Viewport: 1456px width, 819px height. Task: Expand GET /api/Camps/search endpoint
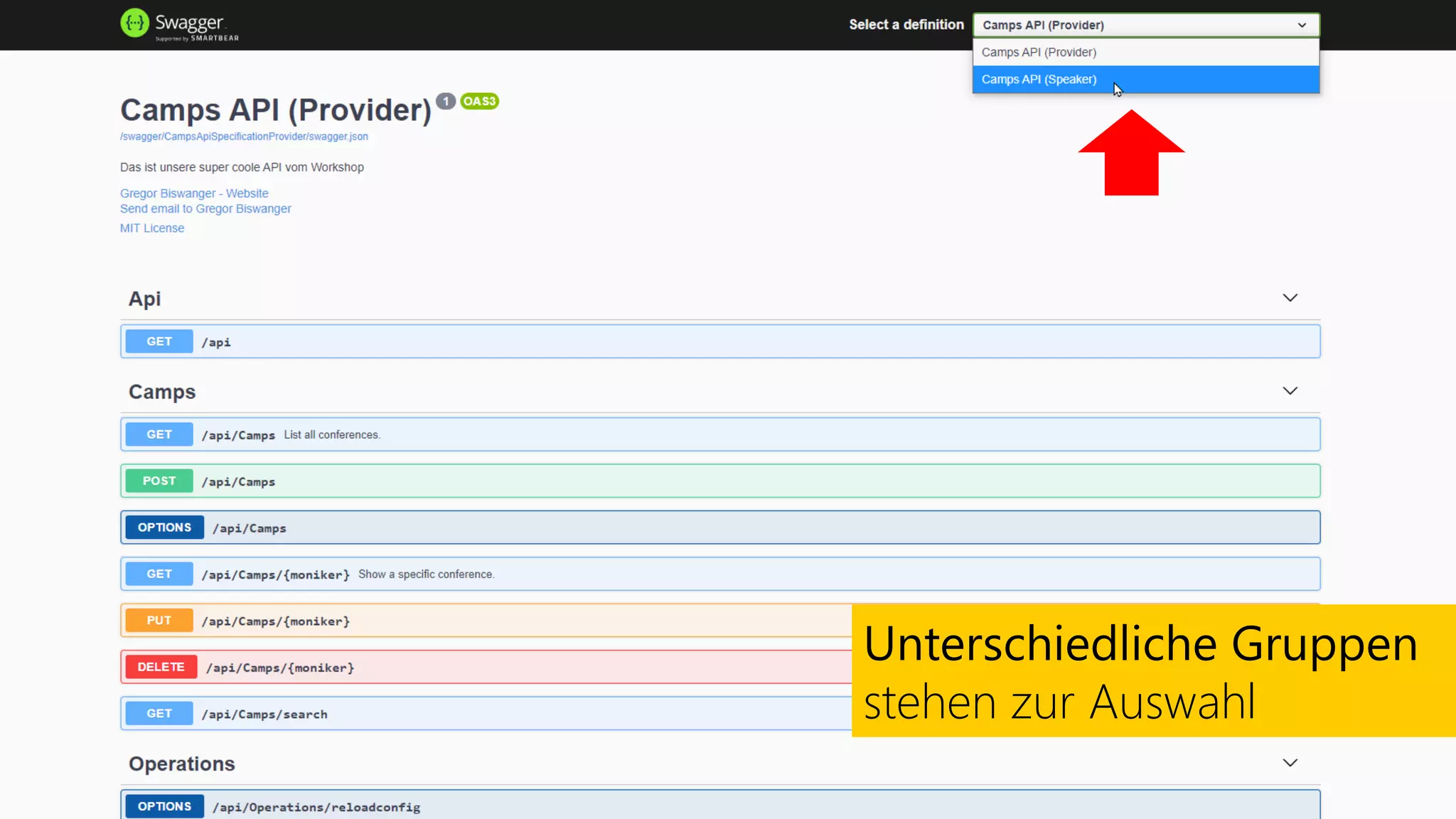486,714
